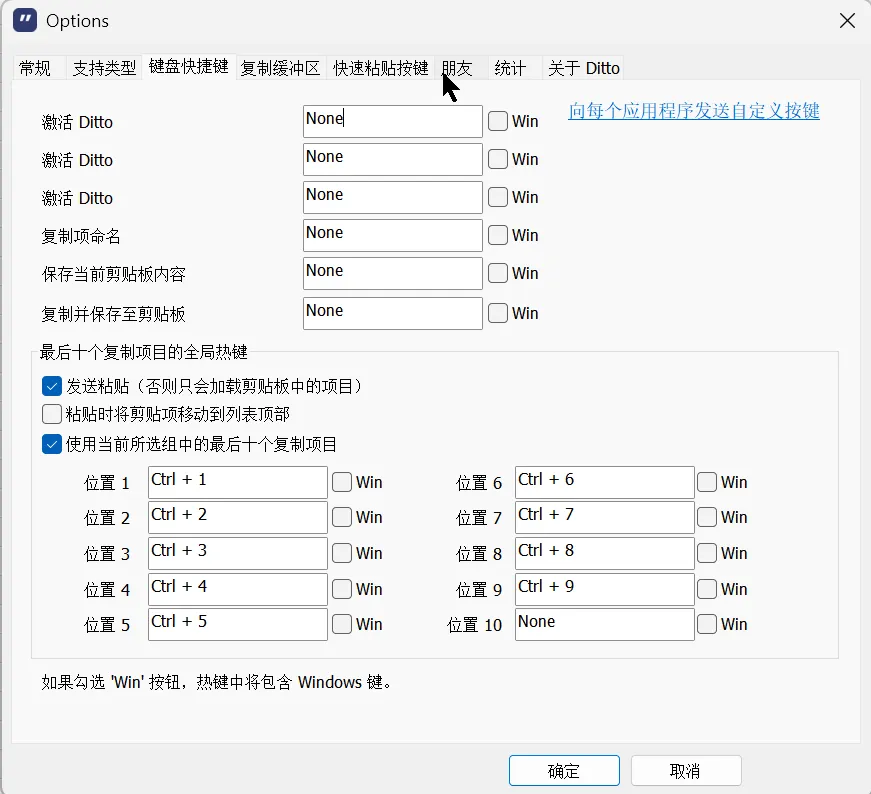Select the 位置 7 field with Ctrl + 7
This screenshot has height=794, width=871.
pyautogui.click(x=605, y=517)
